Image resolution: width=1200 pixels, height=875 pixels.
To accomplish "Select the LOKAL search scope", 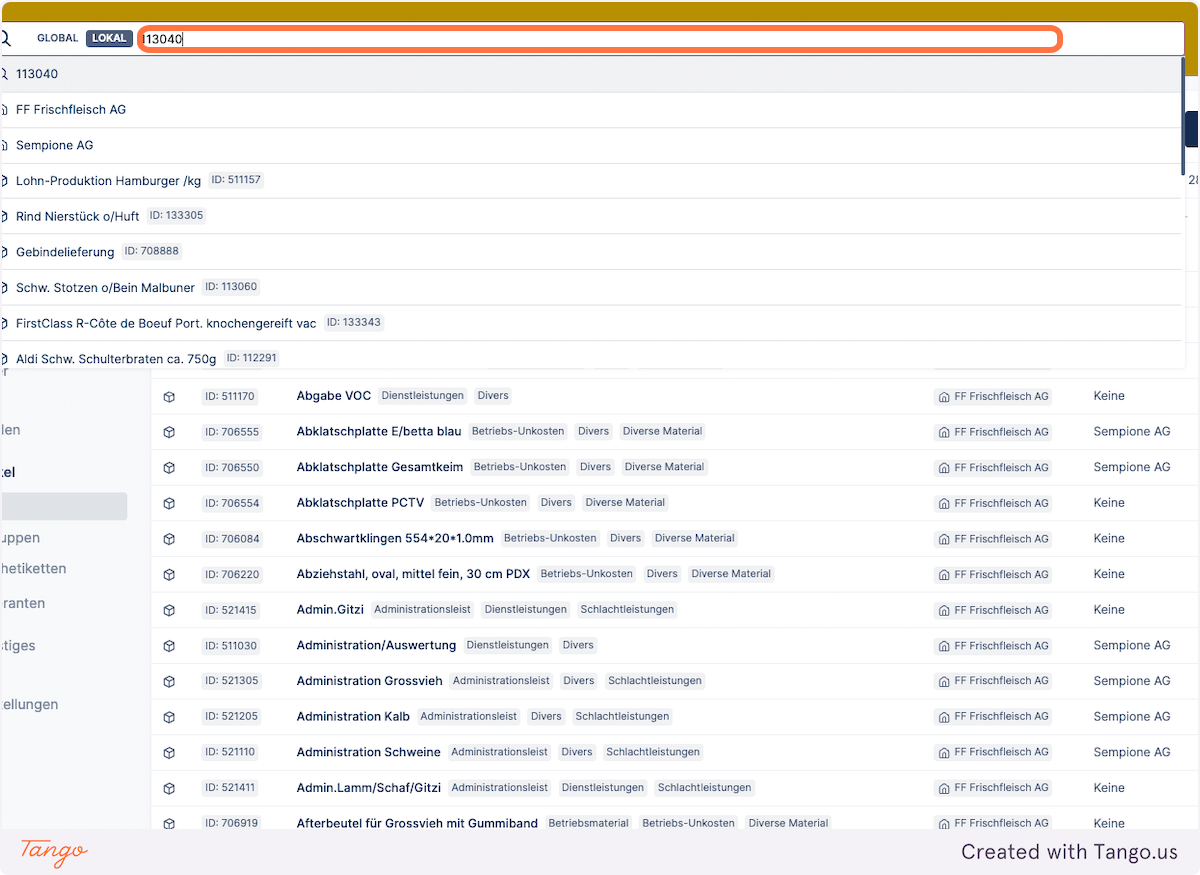I will tap(109, 38).
